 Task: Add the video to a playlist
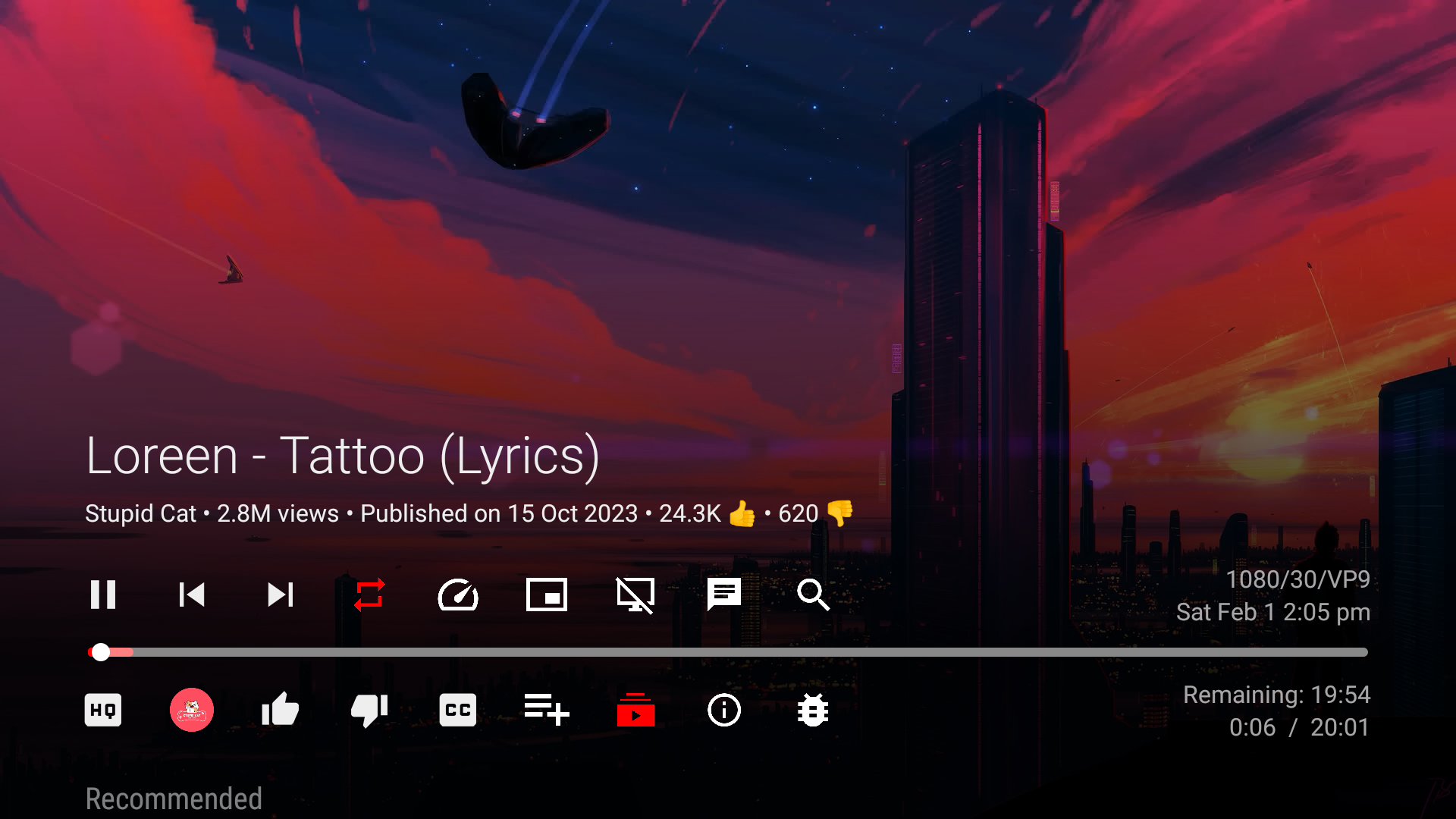coord(547,711)
